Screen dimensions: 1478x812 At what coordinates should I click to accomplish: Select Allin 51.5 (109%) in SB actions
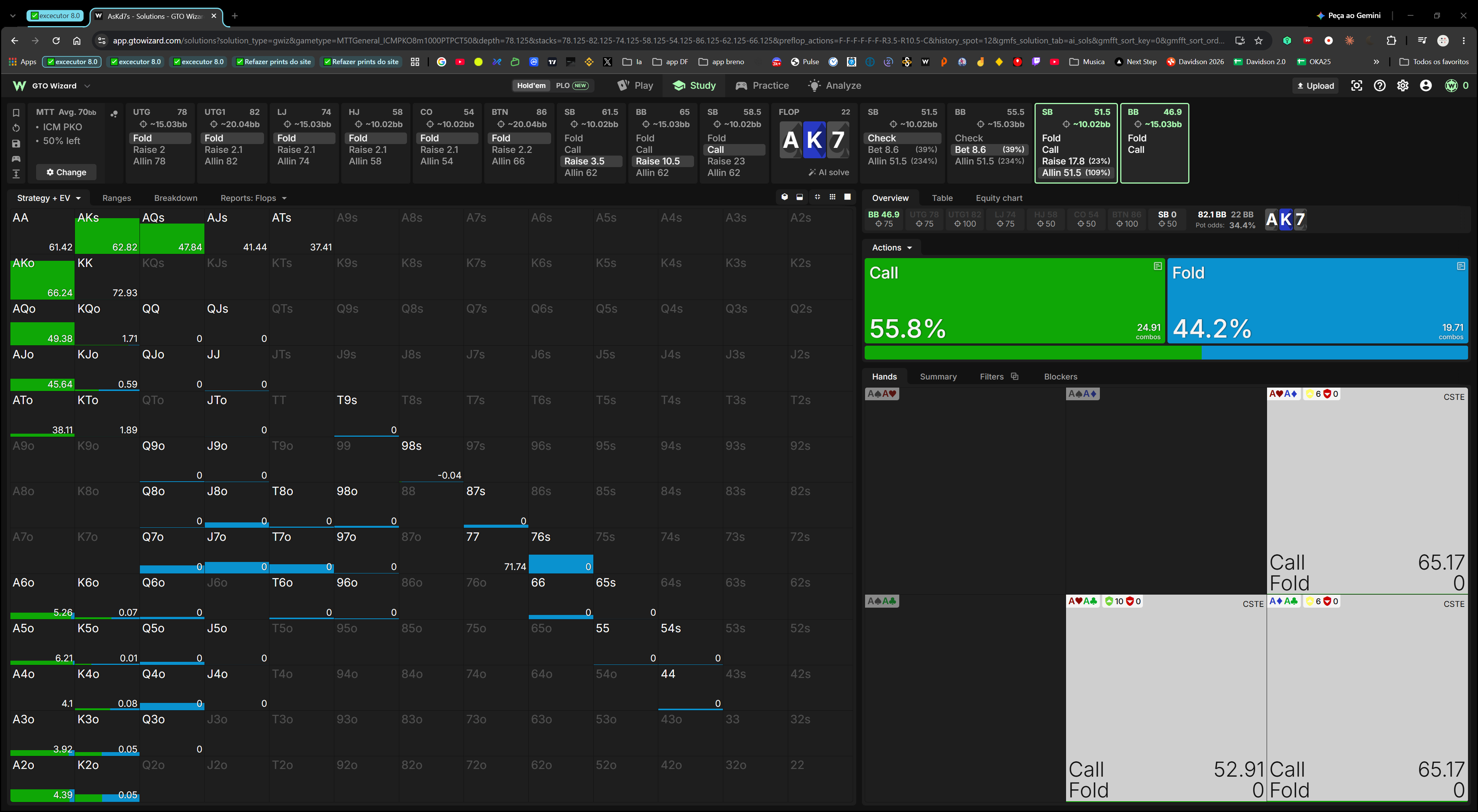click(x=1076, y=172)
